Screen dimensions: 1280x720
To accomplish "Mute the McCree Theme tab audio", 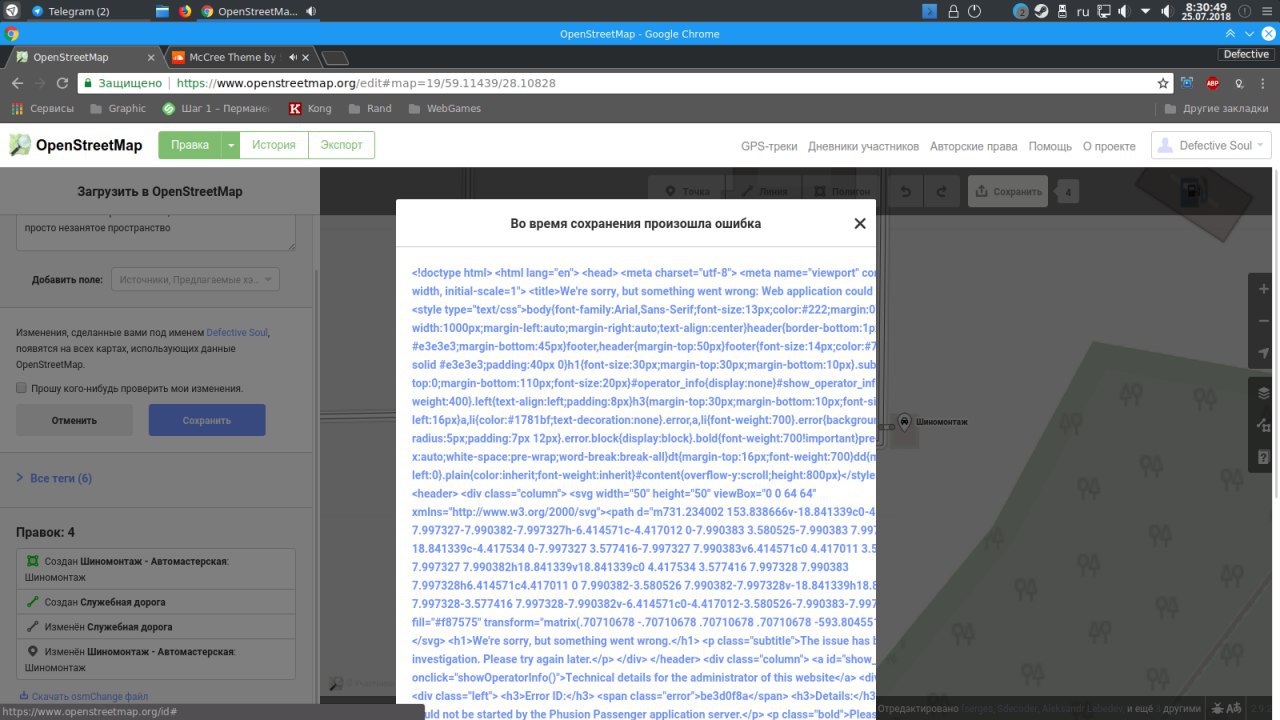I will click(x=293, y=57).
